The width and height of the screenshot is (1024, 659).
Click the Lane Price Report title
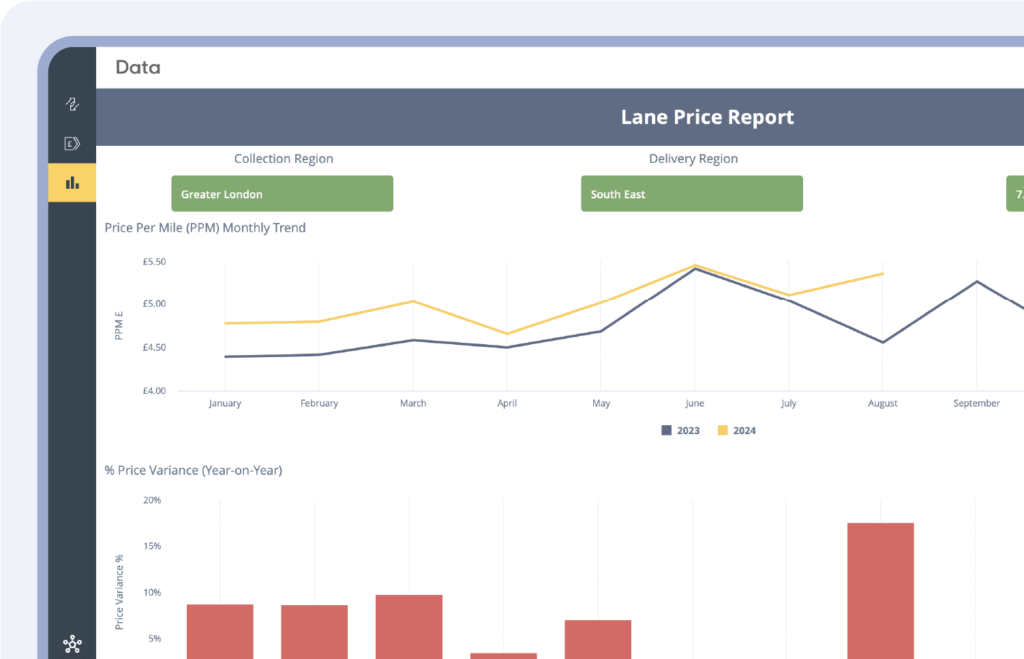pyautogui.click(x=707, y=117)
